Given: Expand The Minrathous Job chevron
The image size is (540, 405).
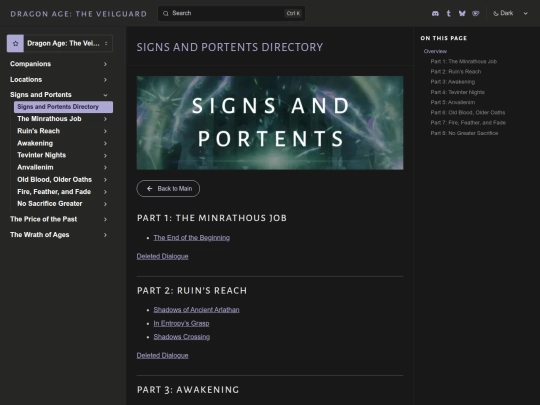Looking at the screenshot, I should click(105, 119).
